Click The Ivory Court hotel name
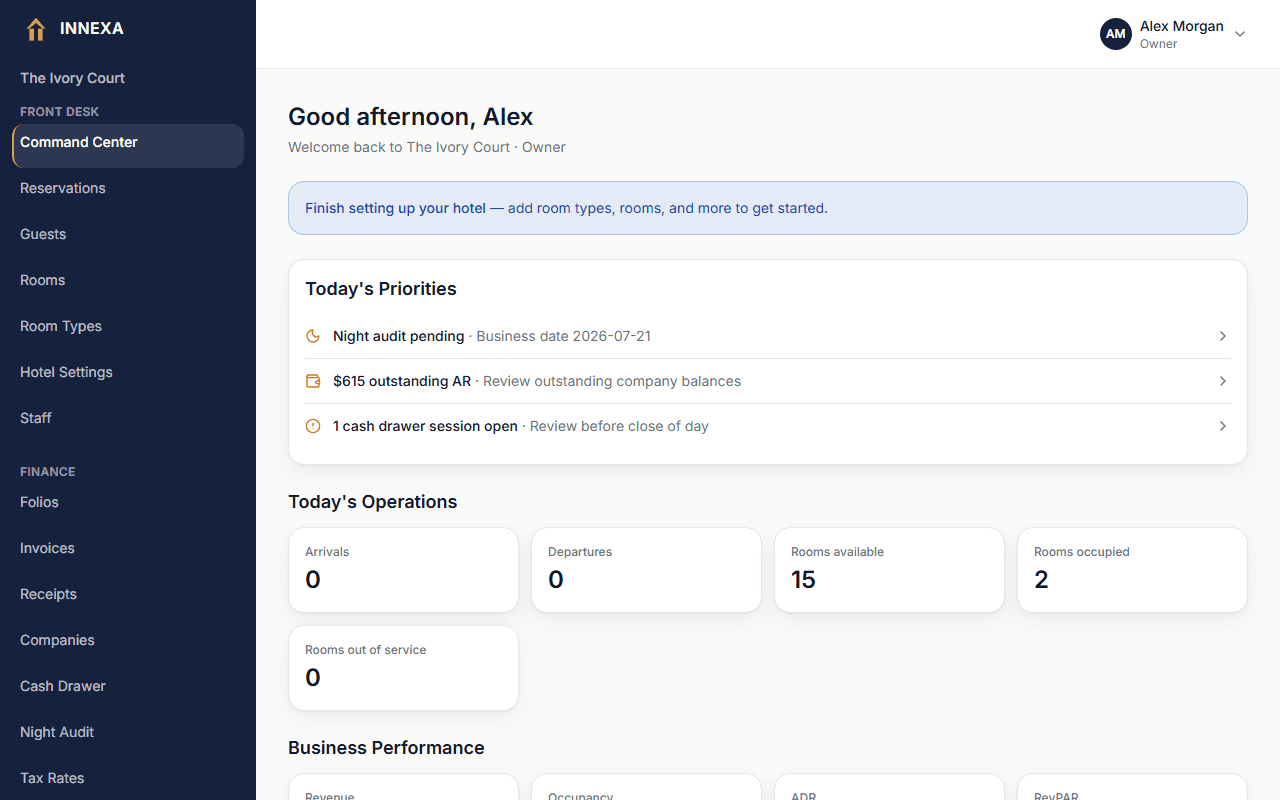The width and height of the screenshot is (1280, 800). (x=72, y=78)
